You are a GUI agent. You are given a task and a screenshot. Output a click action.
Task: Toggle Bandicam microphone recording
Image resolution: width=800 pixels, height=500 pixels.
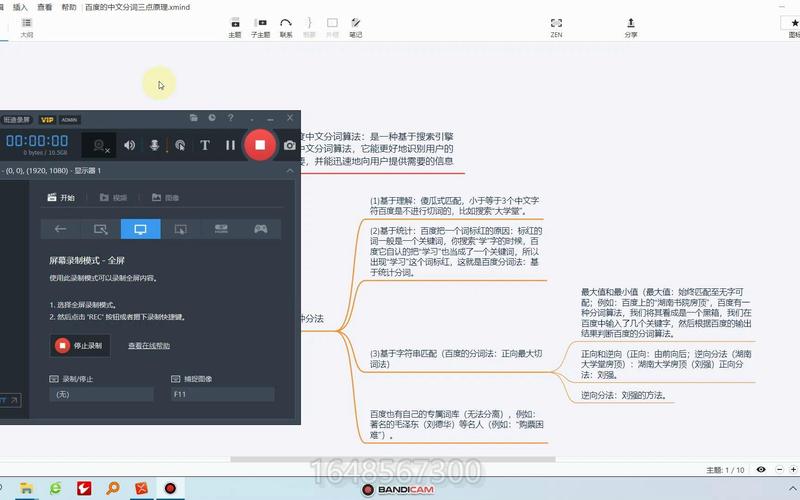pyautogui.click(x=154, y=145)
